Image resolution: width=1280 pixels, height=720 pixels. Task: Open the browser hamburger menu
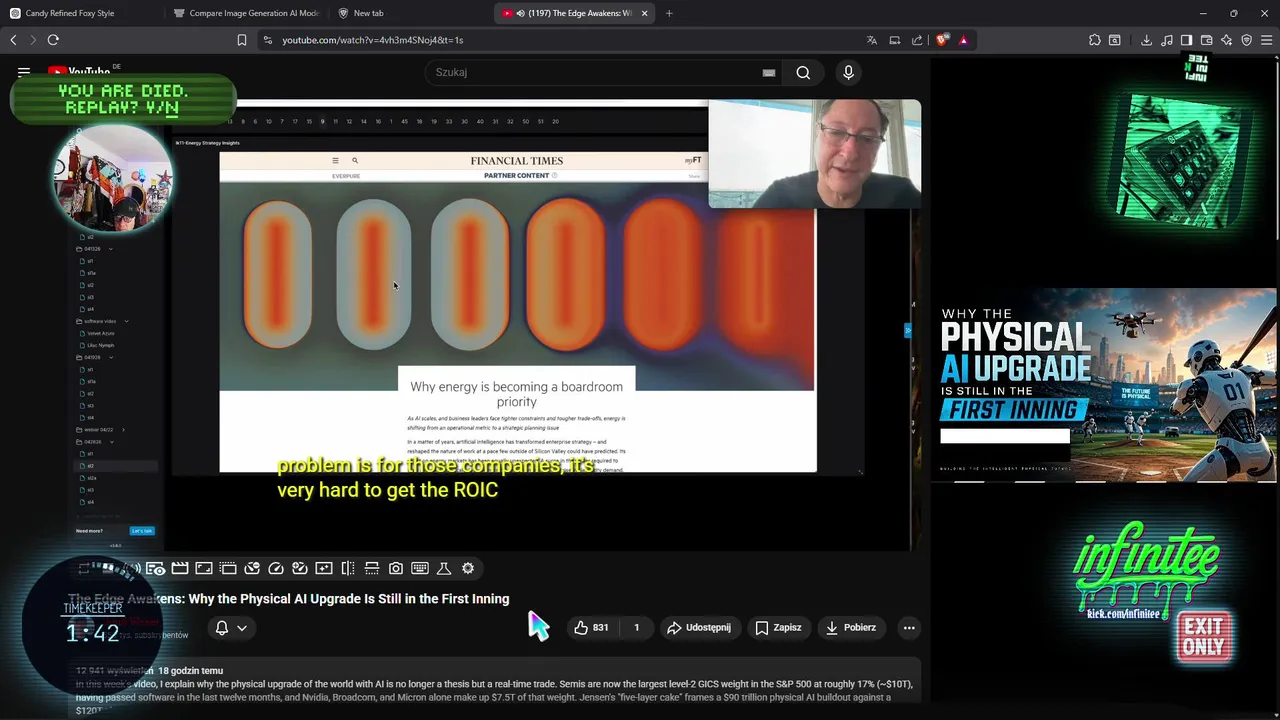(1267, 40)
